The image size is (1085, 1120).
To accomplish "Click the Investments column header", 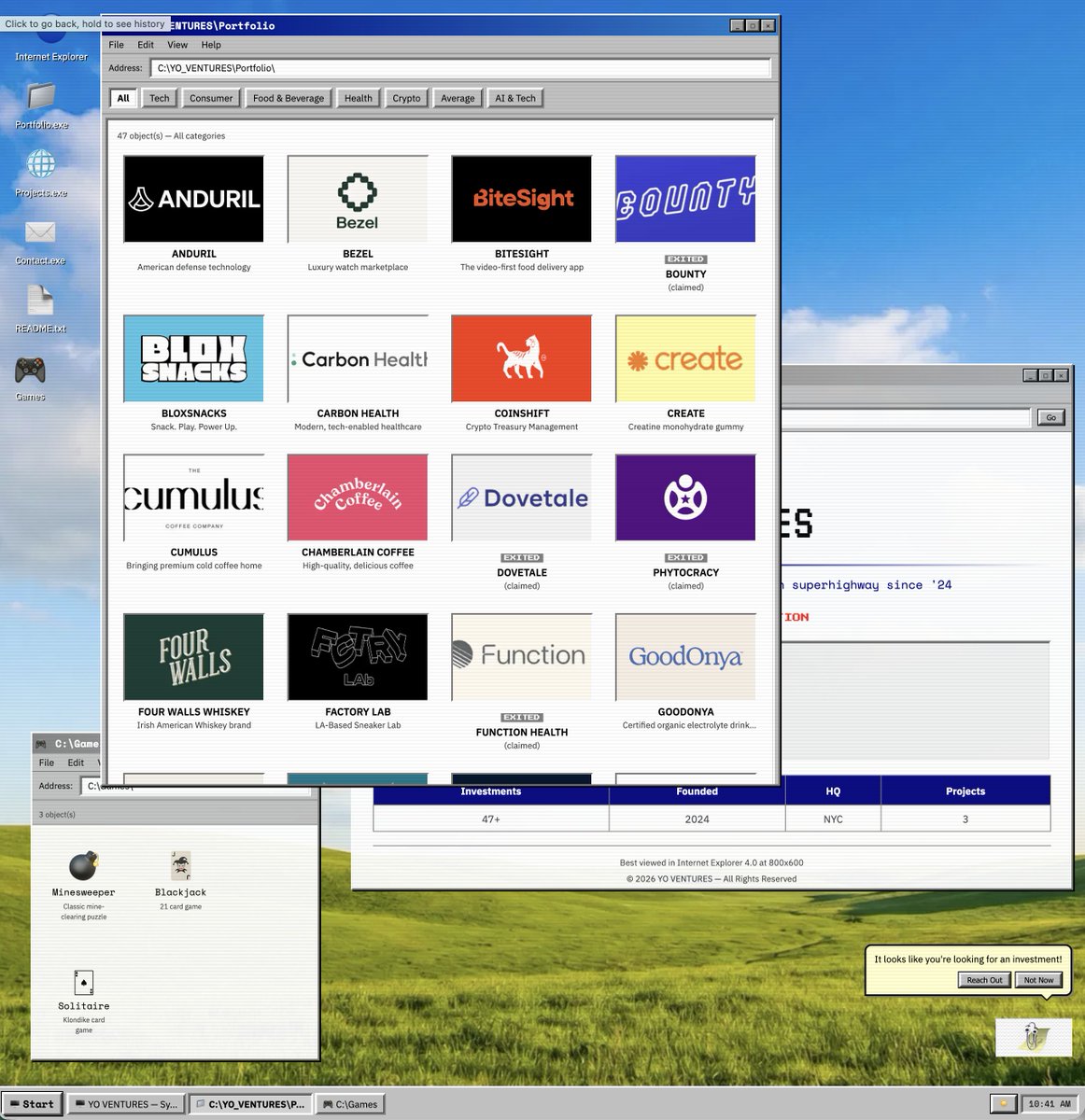I will [x=491, y=791].
